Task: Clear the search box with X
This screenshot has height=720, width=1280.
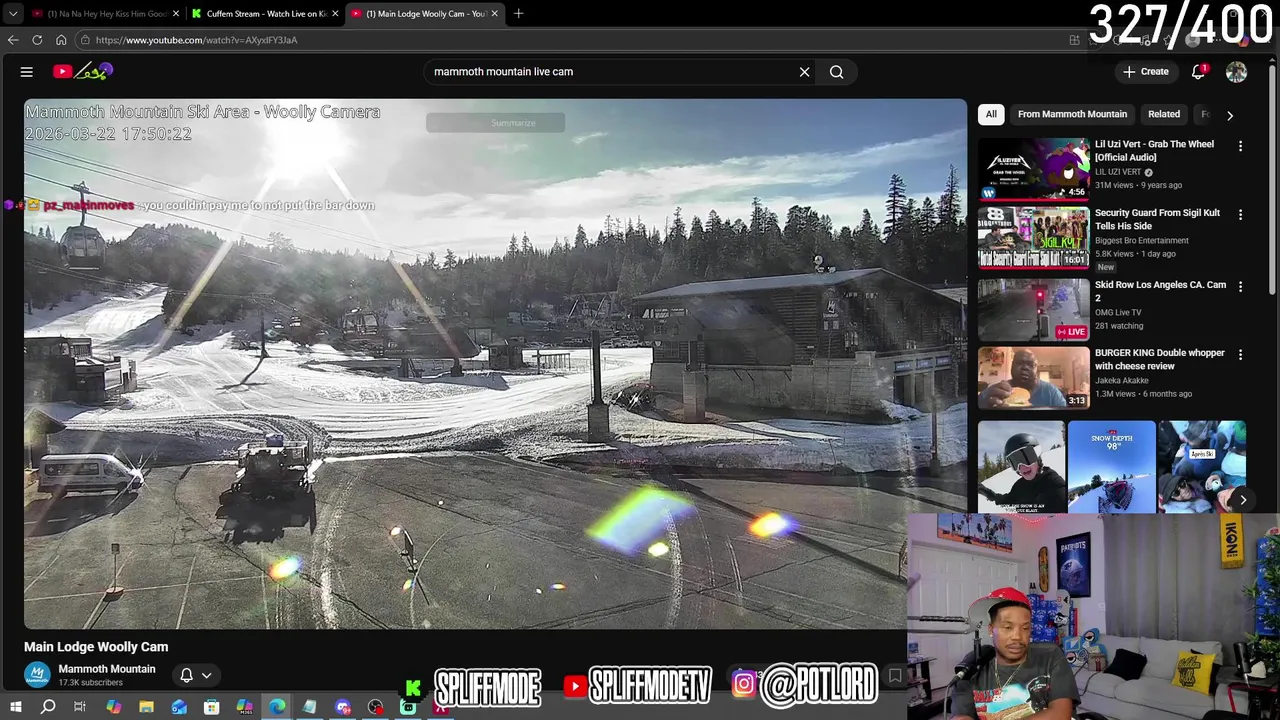Action: point(804,72)
